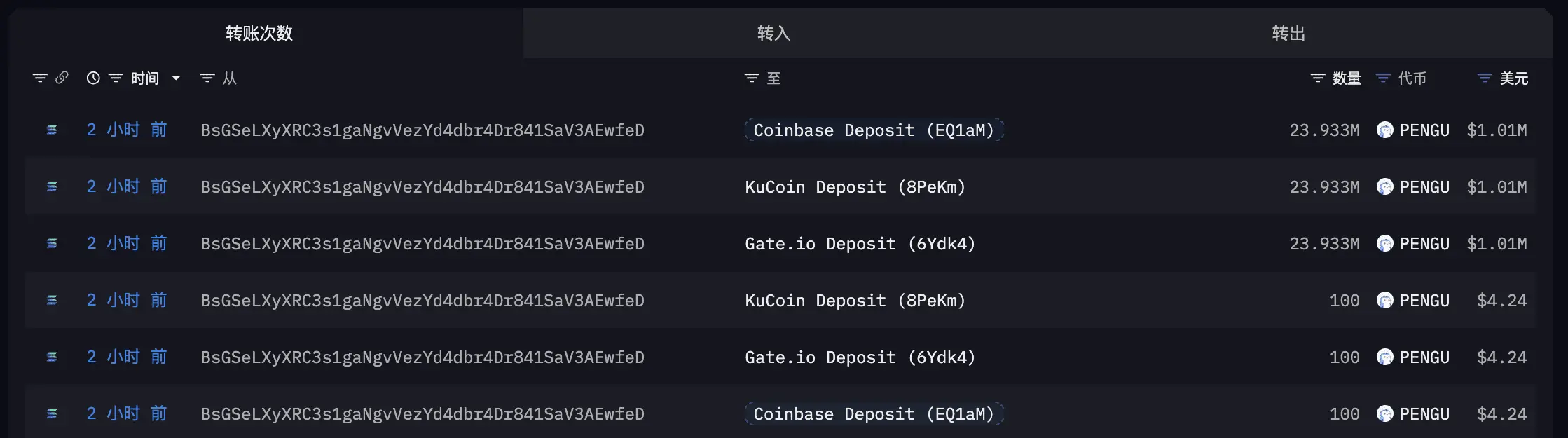
Task: Open Coinbase Deposit (EQ1aM) in first row
Action: point(874,130)
